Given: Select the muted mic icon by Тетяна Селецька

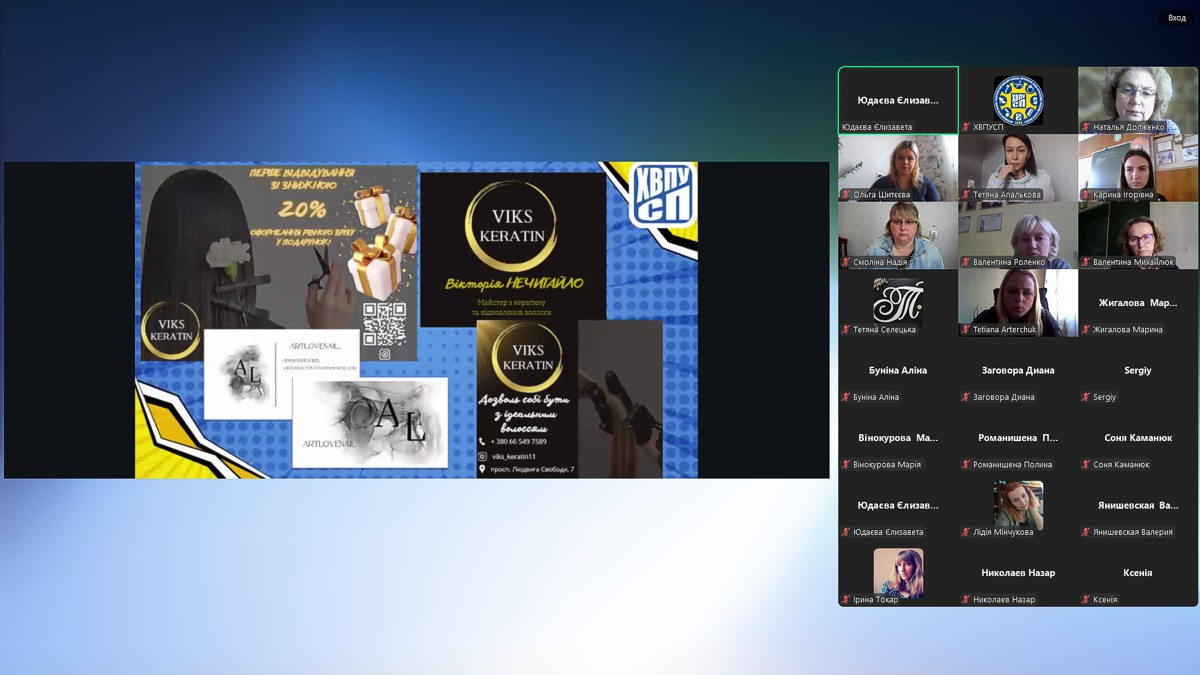Looking at the screenshot, I should point(846,330).
